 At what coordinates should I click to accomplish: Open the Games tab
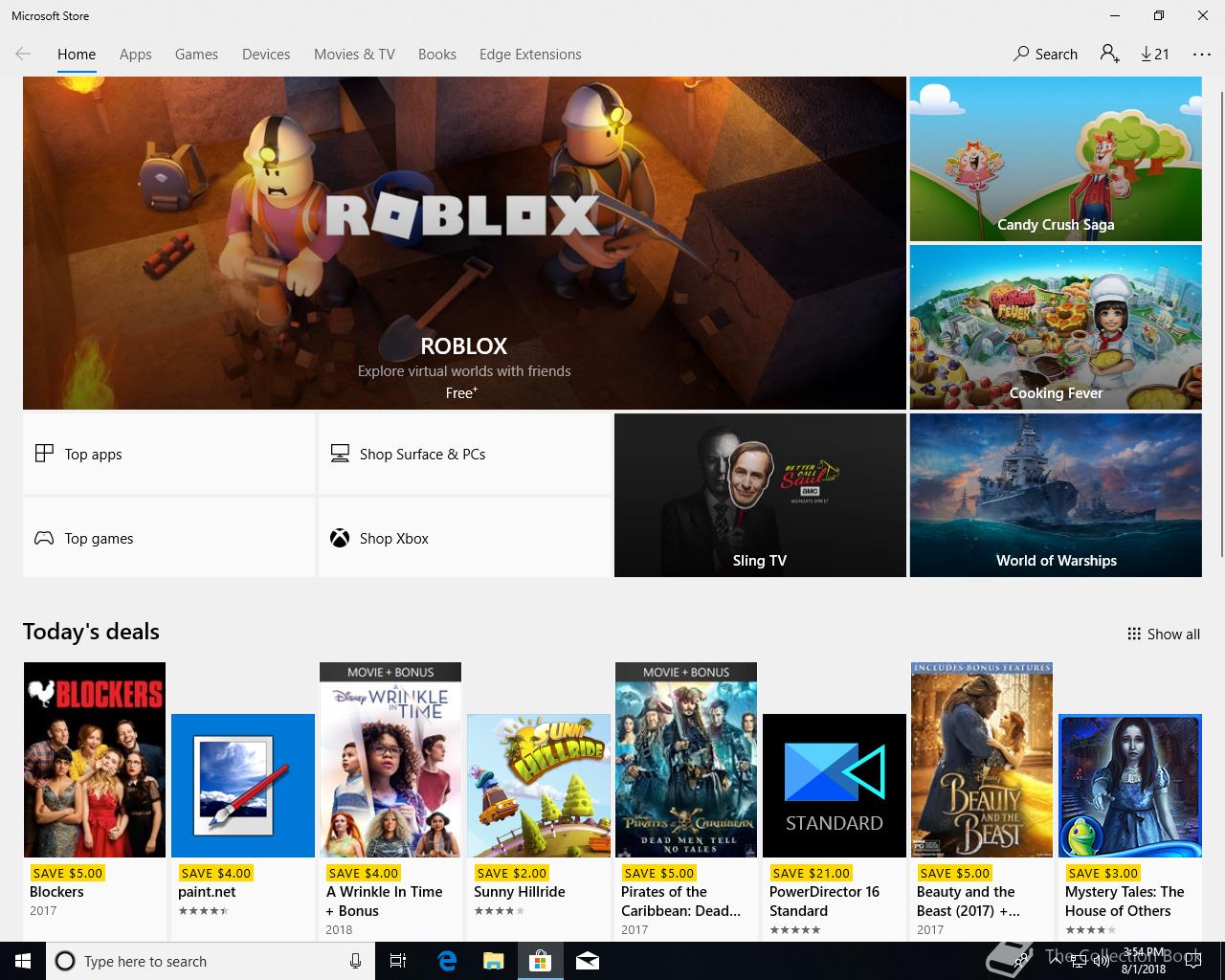coord(196,55)
